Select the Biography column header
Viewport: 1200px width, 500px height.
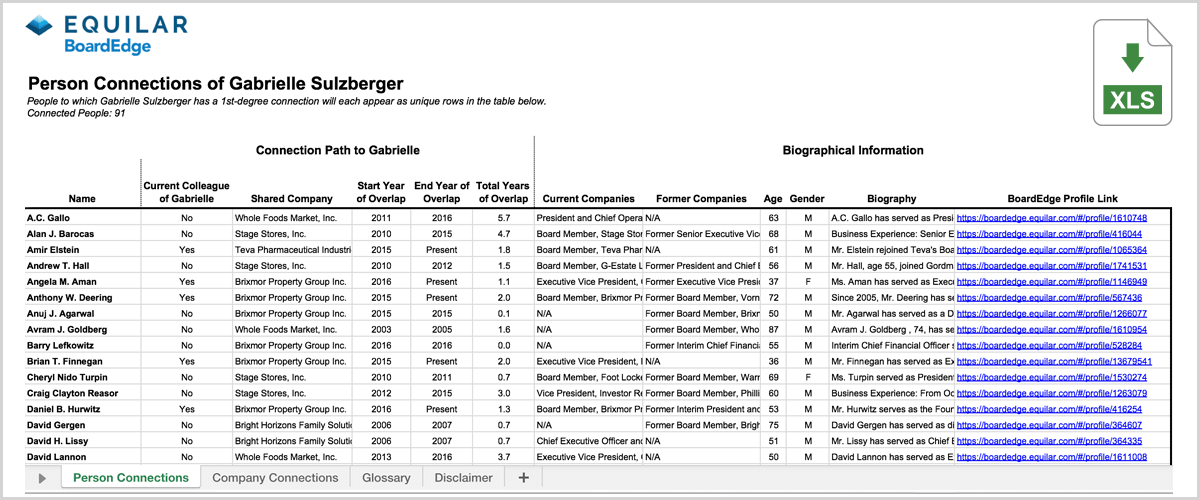891,199
